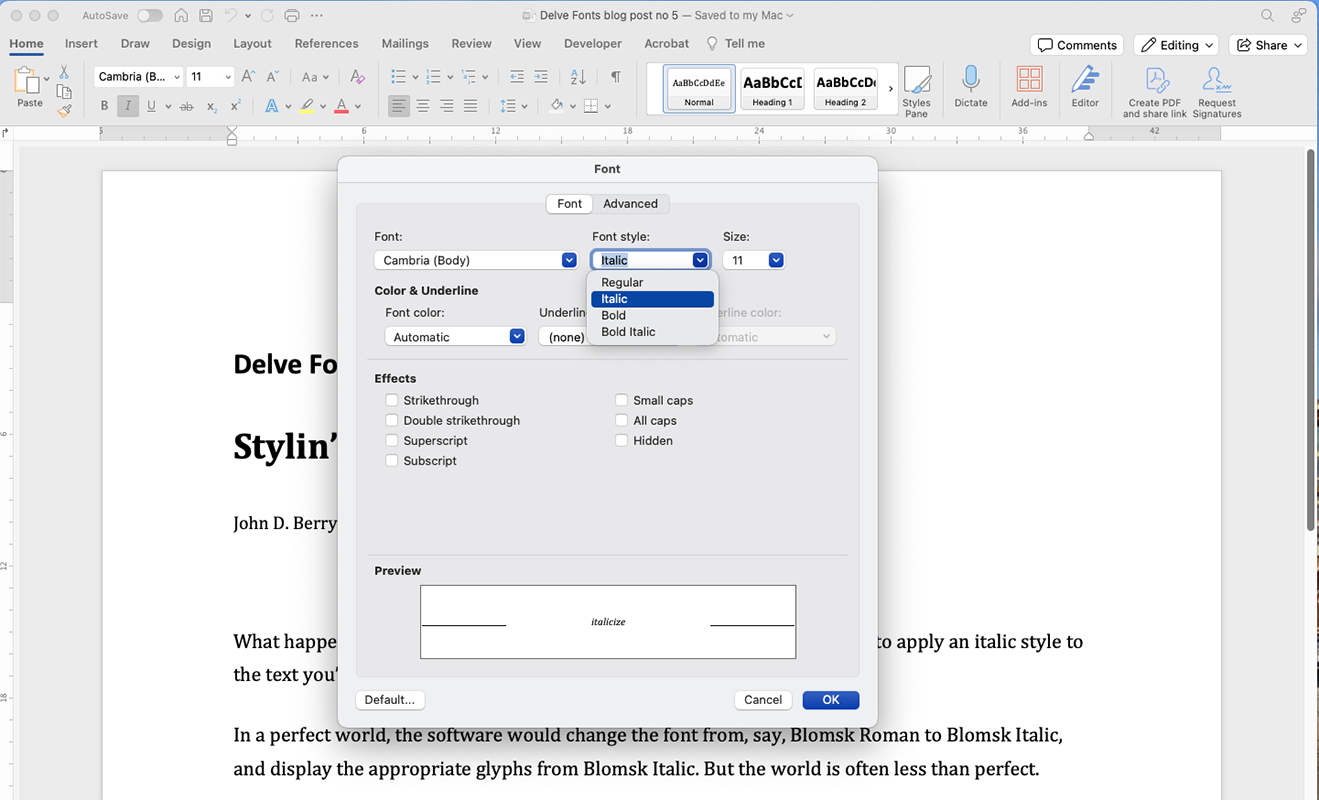This screenshot has width=1319, height=800.
Task: Choose Bold Italic in font style list
Action: 652,332
